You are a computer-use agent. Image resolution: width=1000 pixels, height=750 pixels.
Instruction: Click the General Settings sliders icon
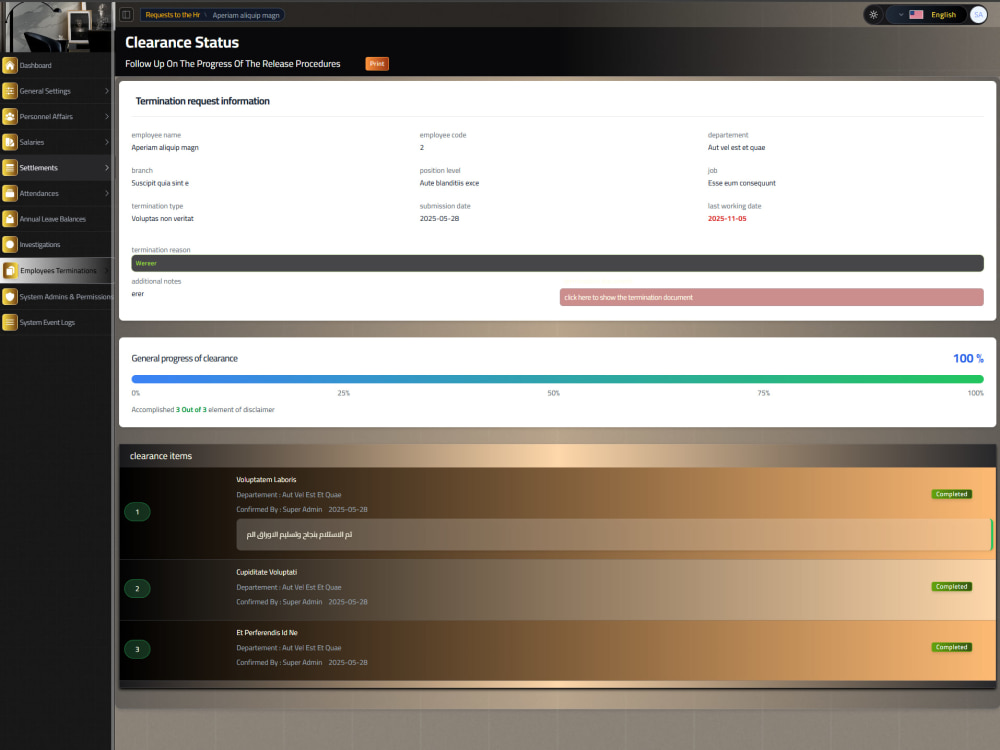10,91
